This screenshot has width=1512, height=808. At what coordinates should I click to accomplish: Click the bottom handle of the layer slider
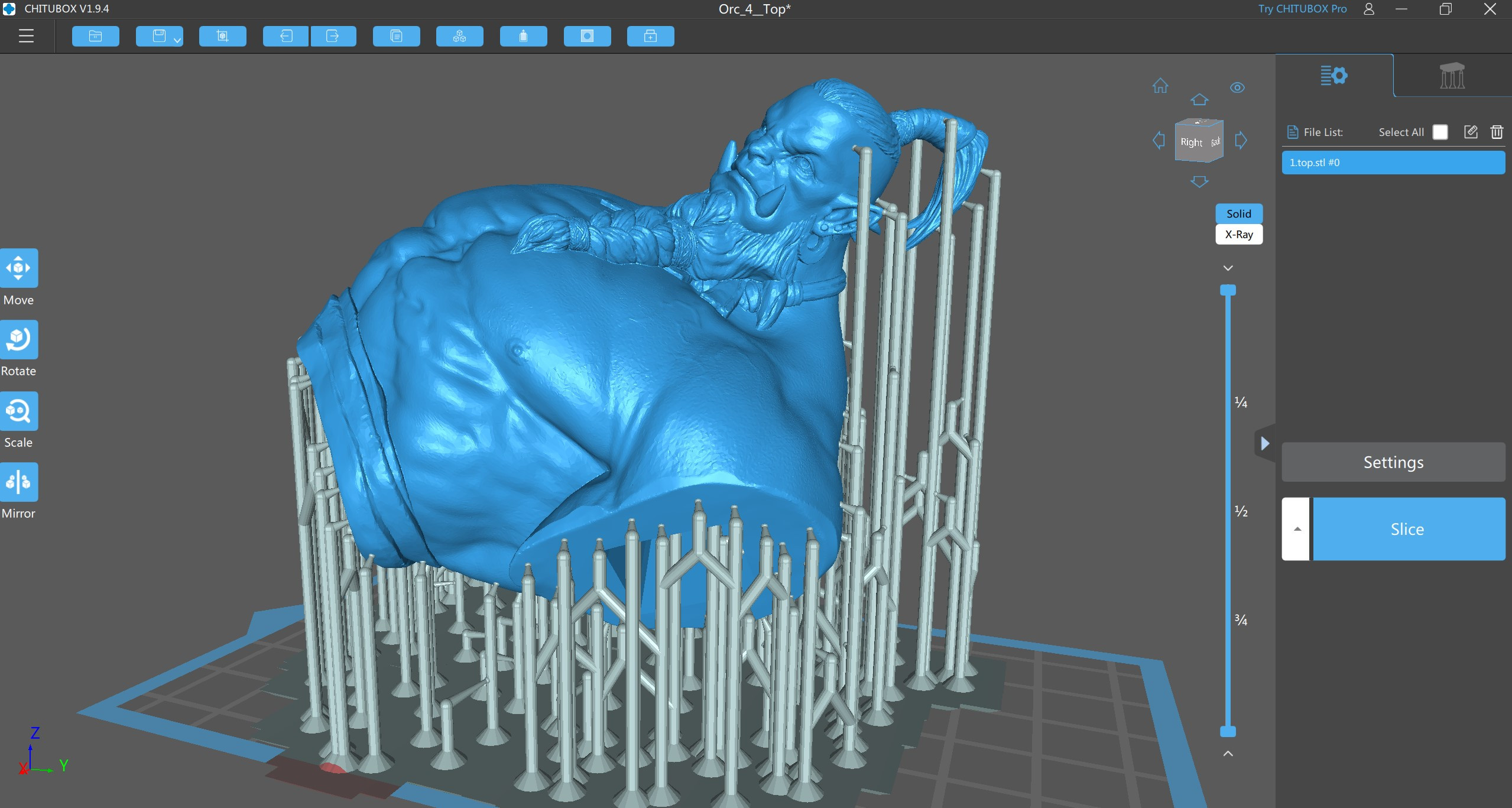pyautogui.click(x=1228, y=731)
